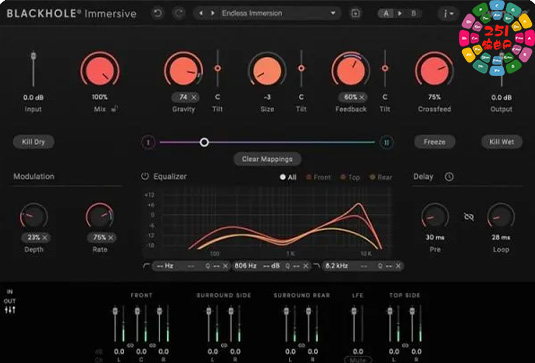Screen dimensions: 535x363
Task: Click the Clear Mappings button
Action: (x=267, y=159)
